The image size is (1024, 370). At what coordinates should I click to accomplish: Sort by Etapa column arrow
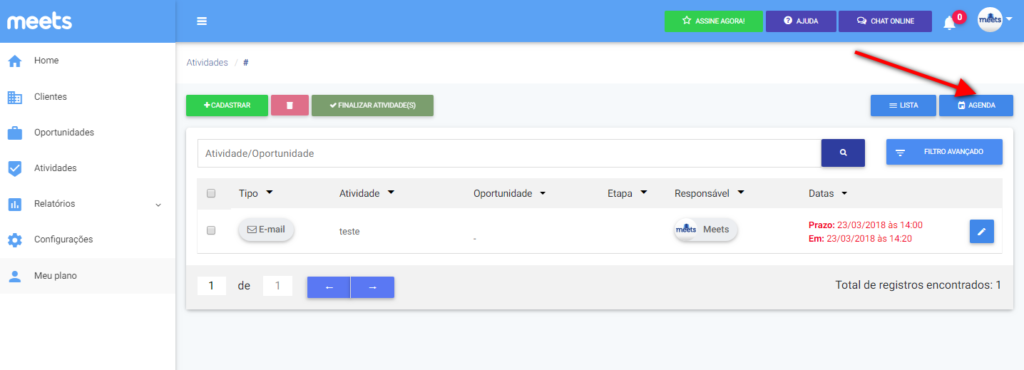(x=643, y=193)
